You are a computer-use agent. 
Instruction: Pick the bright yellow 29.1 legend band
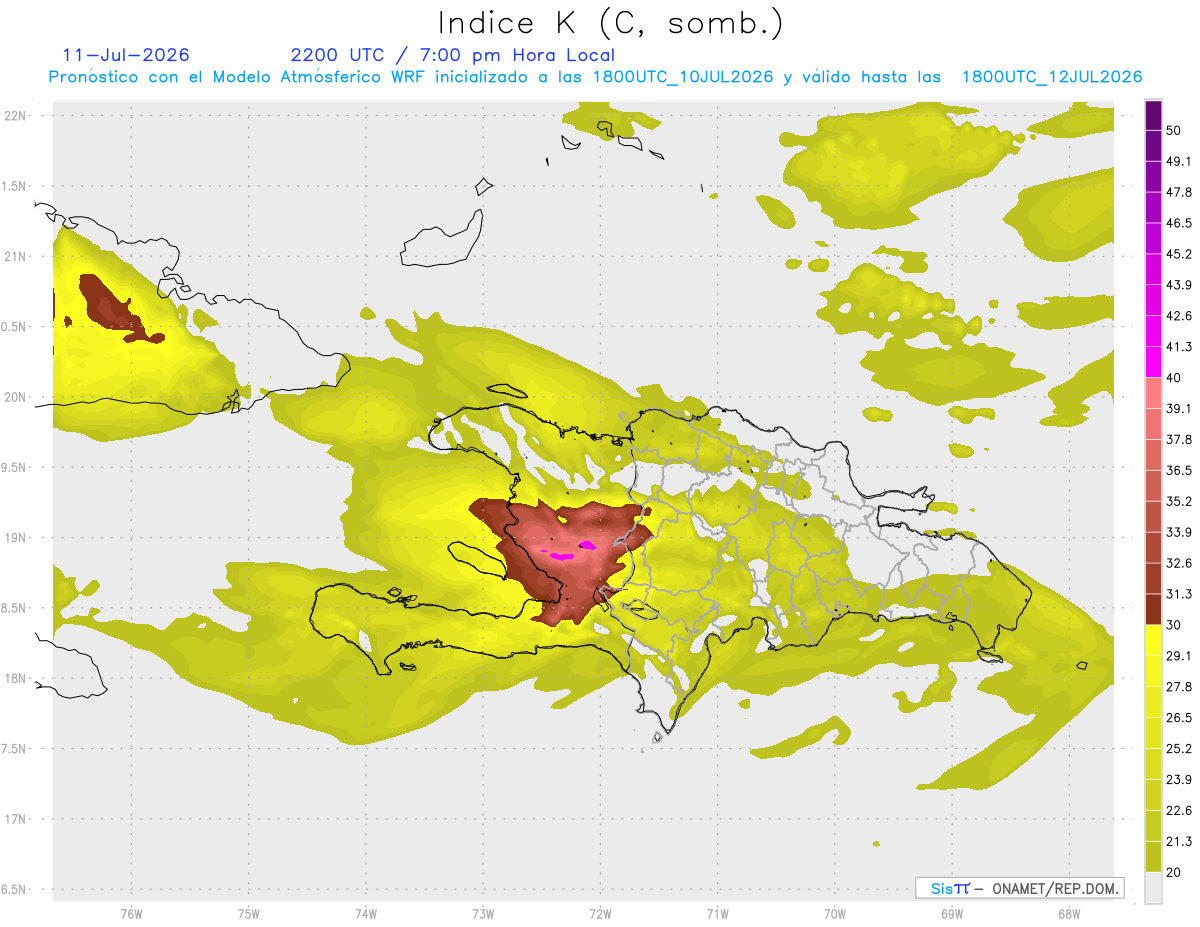point(1153,640)
